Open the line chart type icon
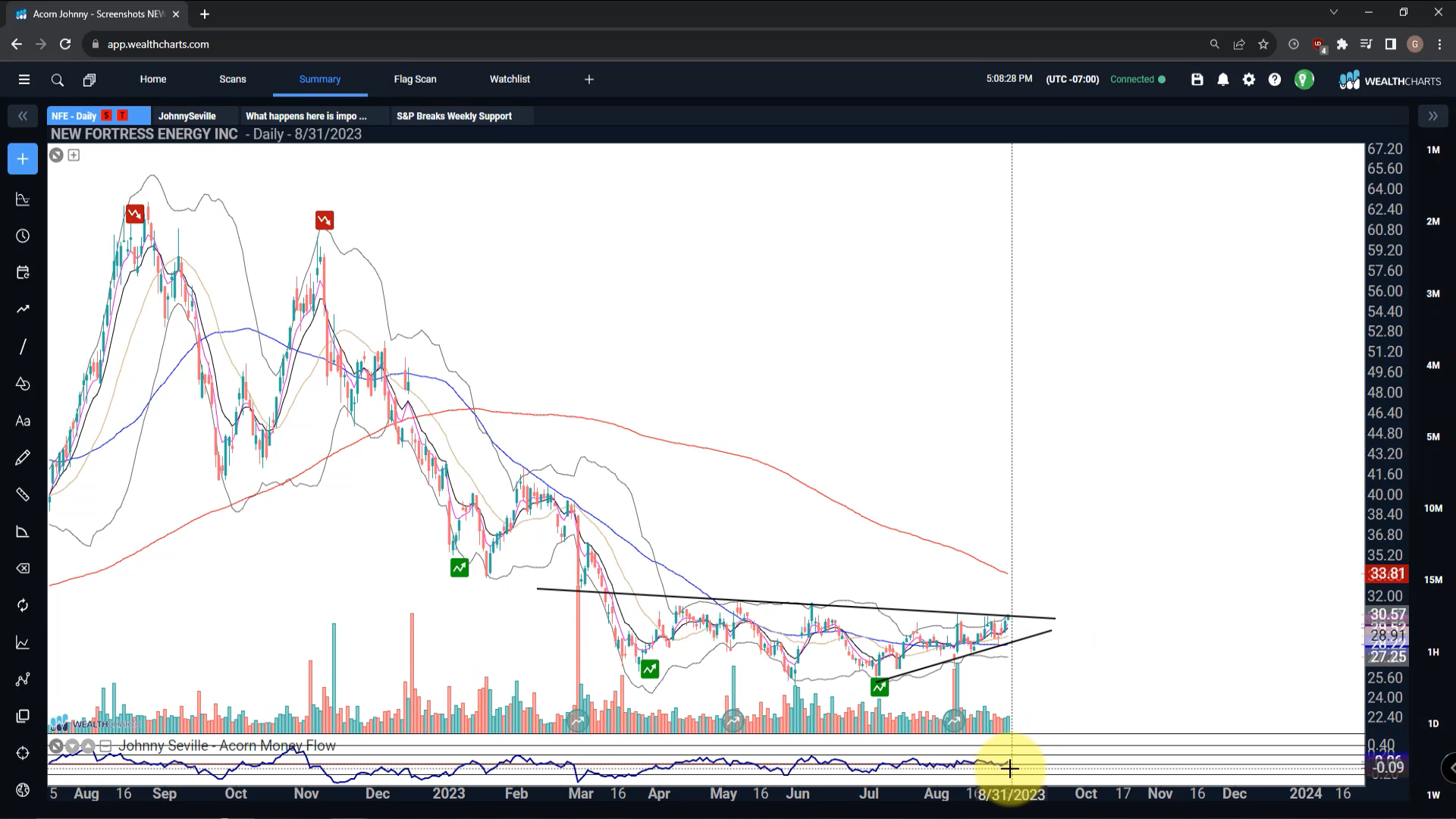1456x819 pixels. click(x=23, y=642)
